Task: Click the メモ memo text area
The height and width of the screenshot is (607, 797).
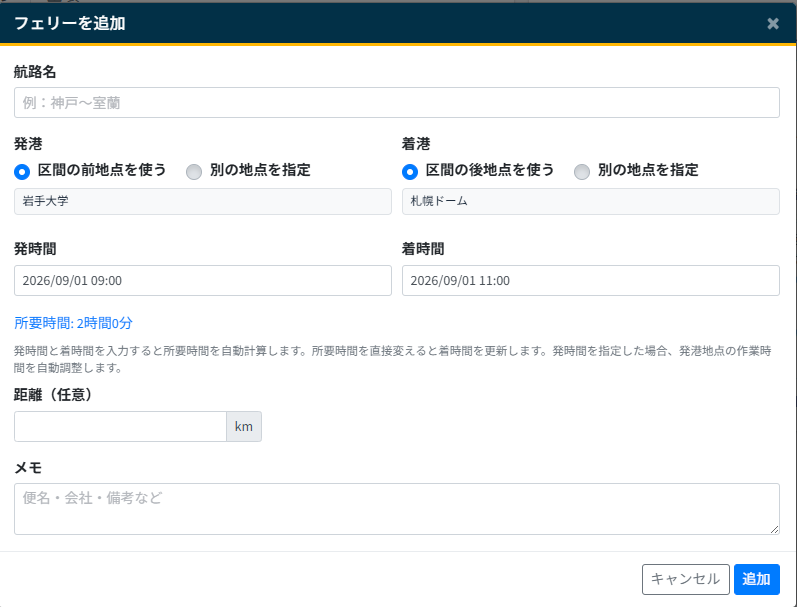Action: tap(396, 509)
